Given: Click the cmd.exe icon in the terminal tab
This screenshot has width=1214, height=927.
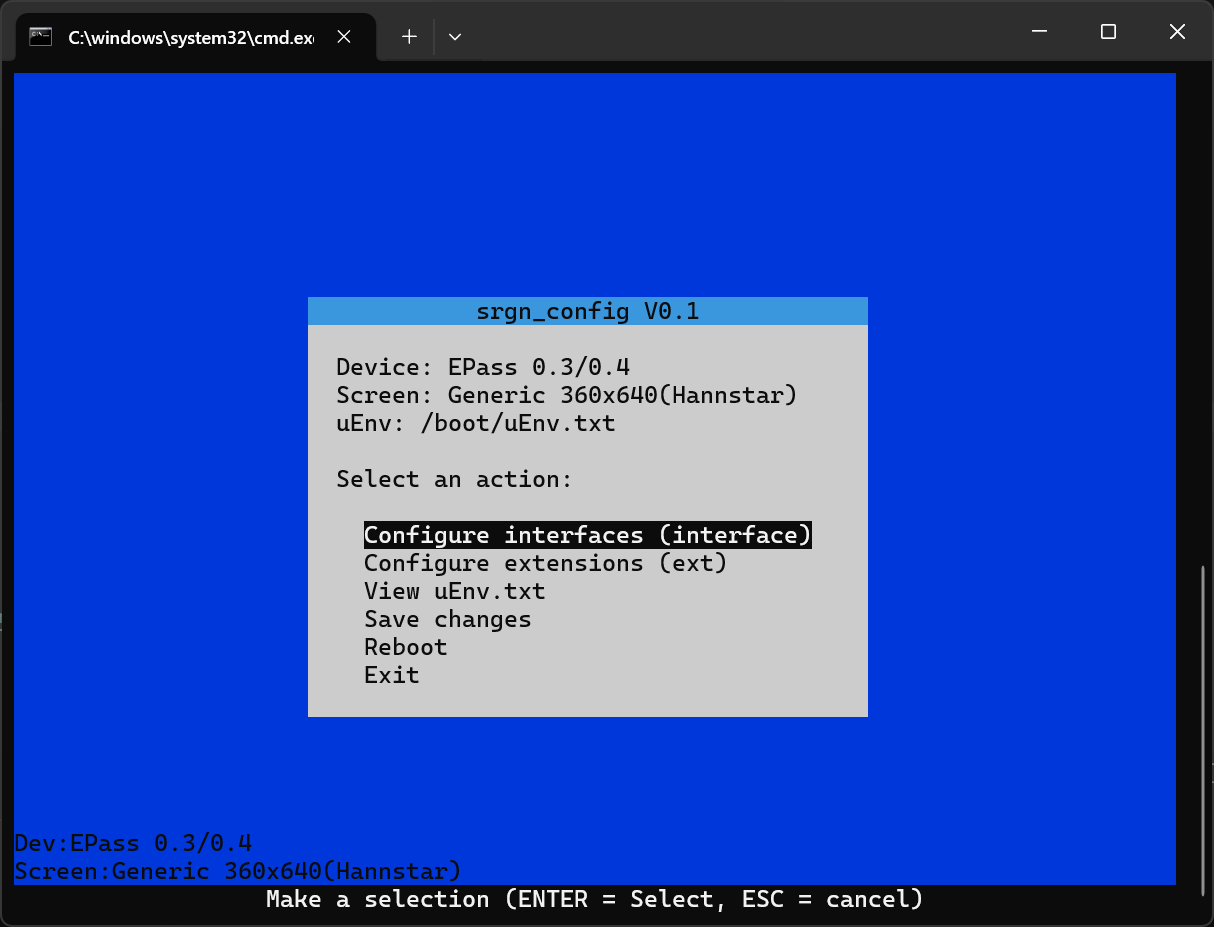Looking at the screenshot, I should [40, 35].
